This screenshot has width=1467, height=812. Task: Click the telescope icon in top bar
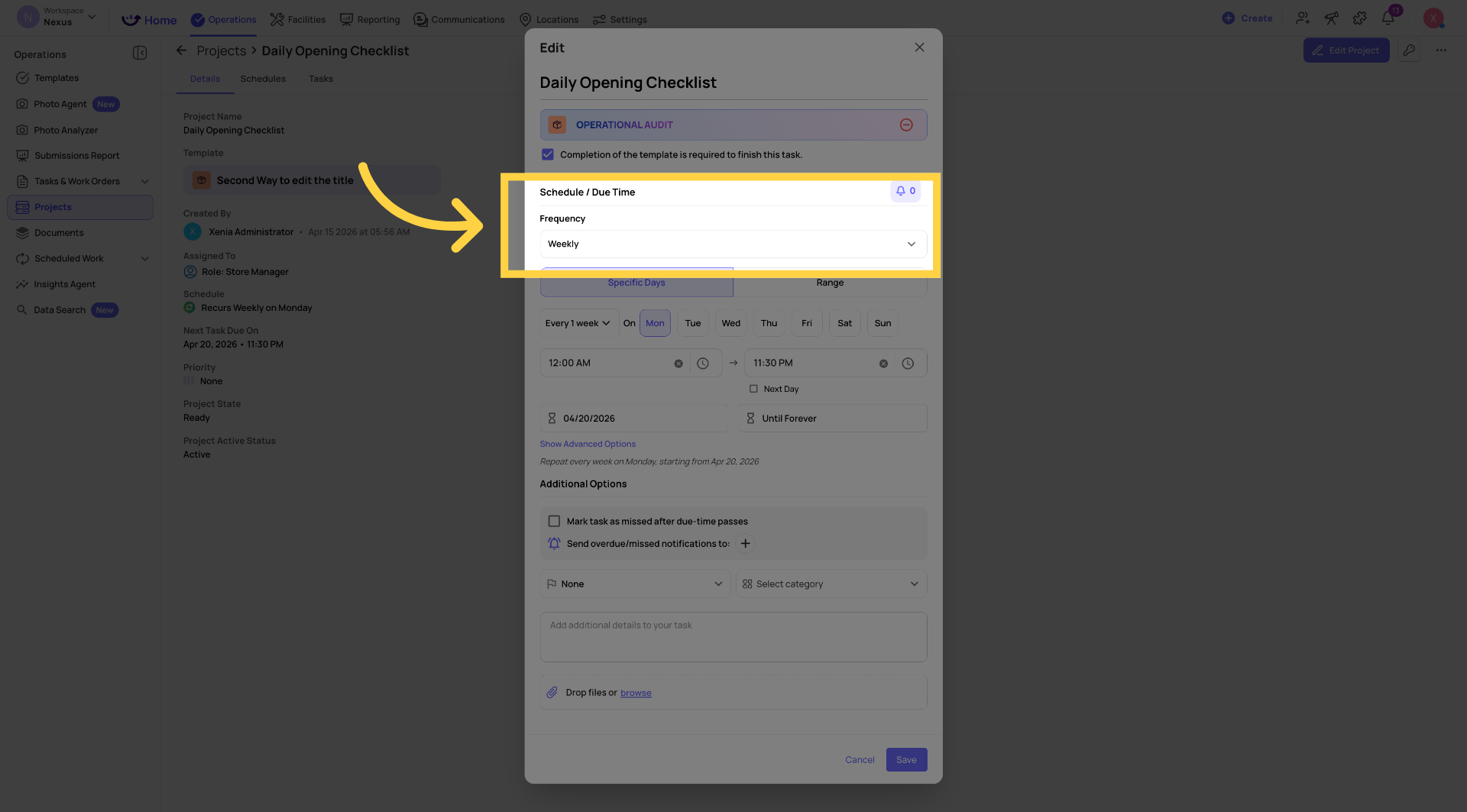click(x=1331, y=18)
